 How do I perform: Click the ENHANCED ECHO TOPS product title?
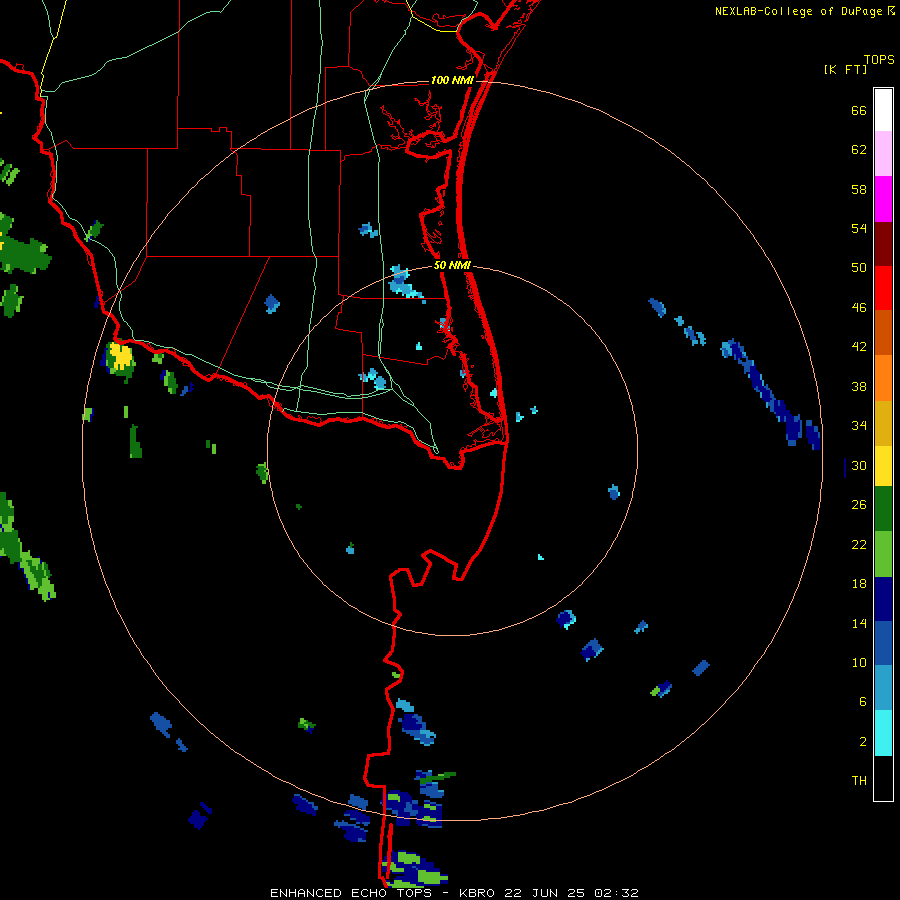pyautogui.click(x=351, y=893)
